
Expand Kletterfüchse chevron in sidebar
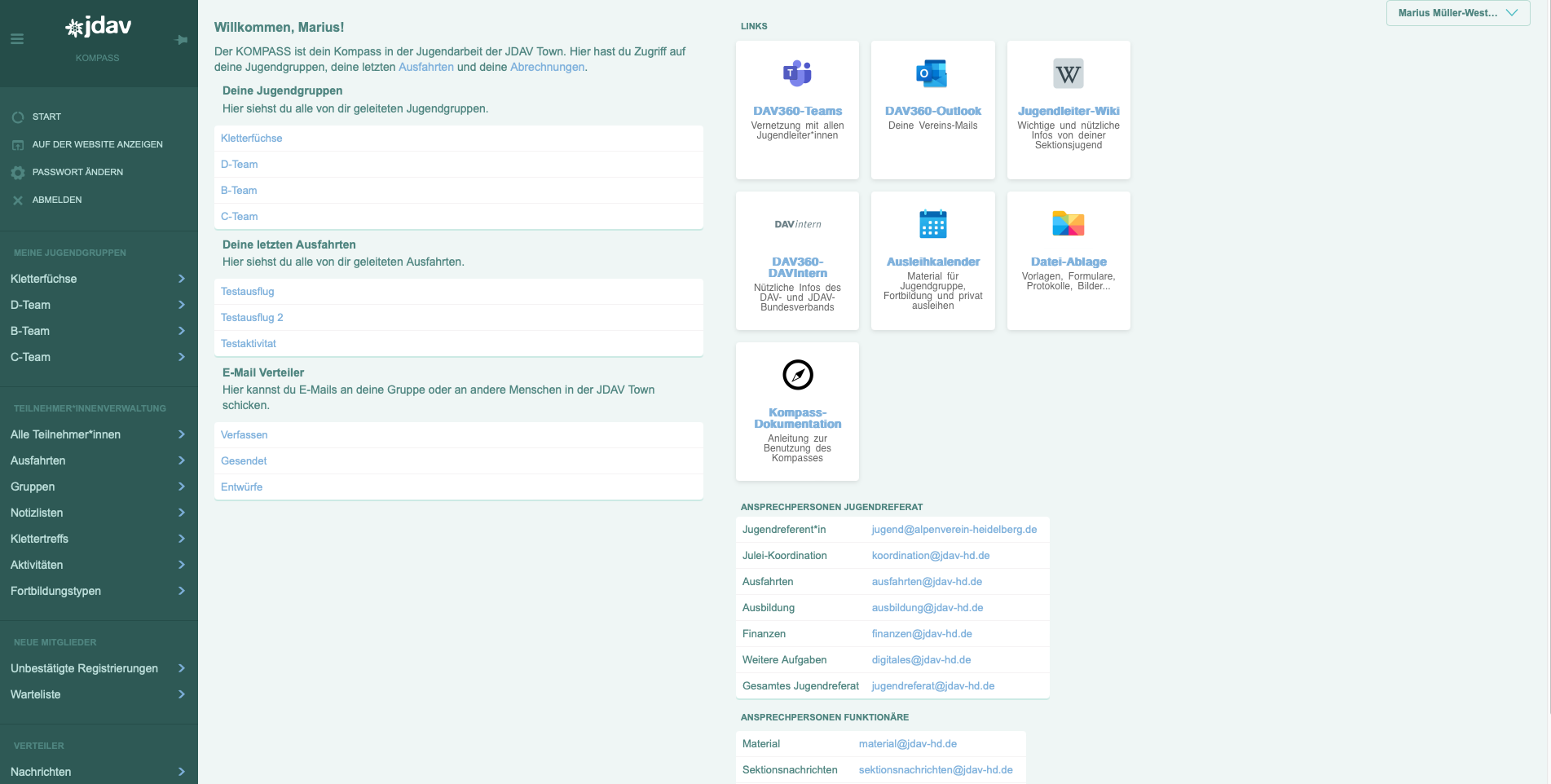tap(181, 279)
